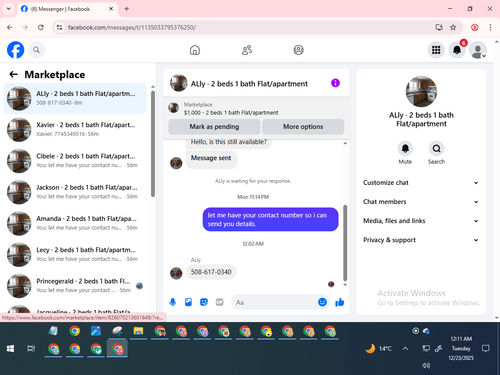Click the conversation information purple icon
Viewport: 500px width, 375px height.
pos(335,83)
